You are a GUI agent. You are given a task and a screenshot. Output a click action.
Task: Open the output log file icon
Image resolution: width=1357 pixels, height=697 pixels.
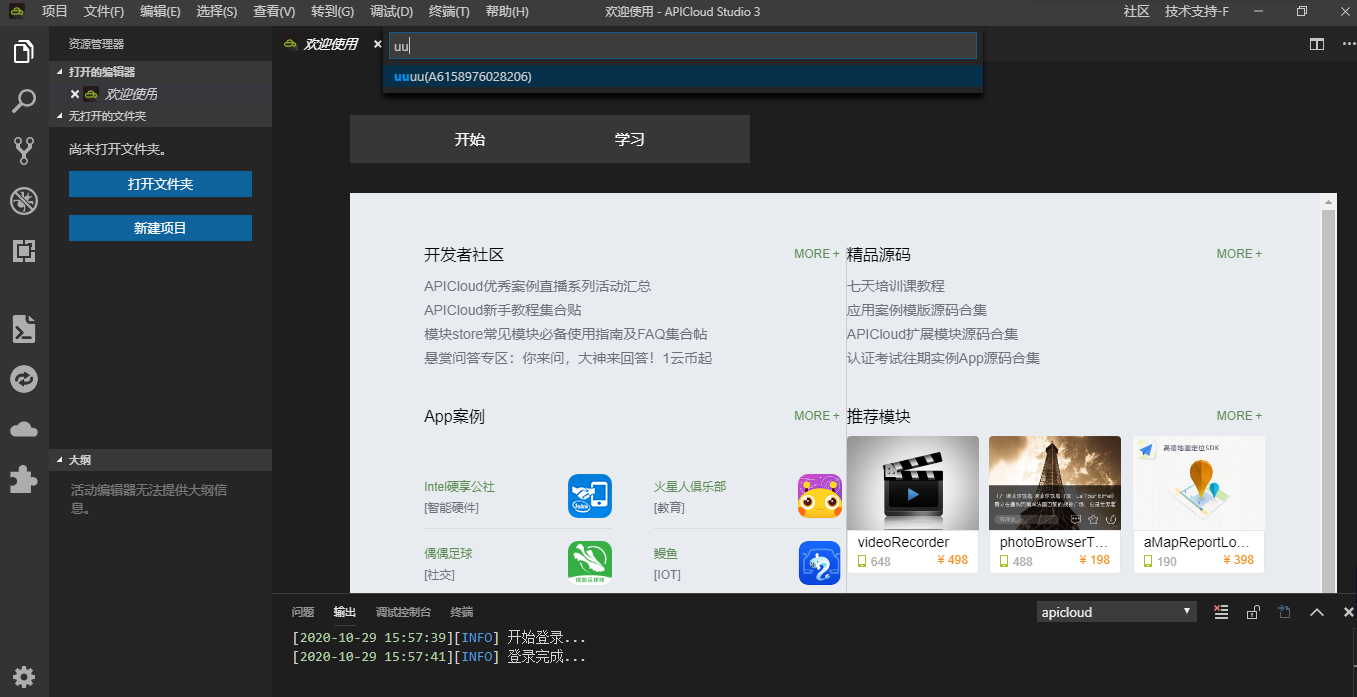[1285, 612]
